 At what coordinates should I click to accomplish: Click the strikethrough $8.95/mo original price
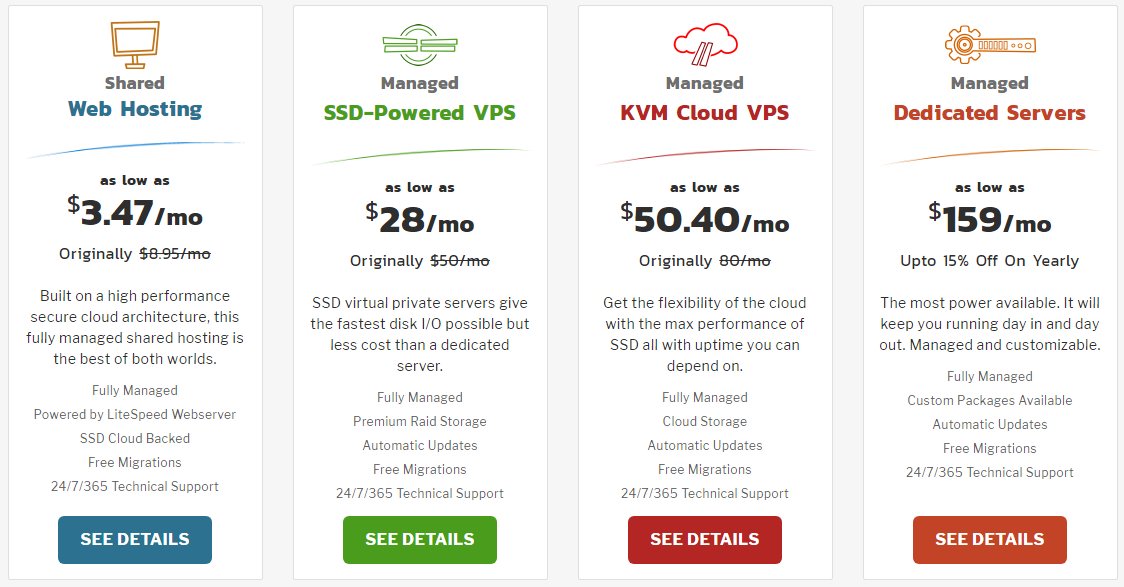[174, 254]
